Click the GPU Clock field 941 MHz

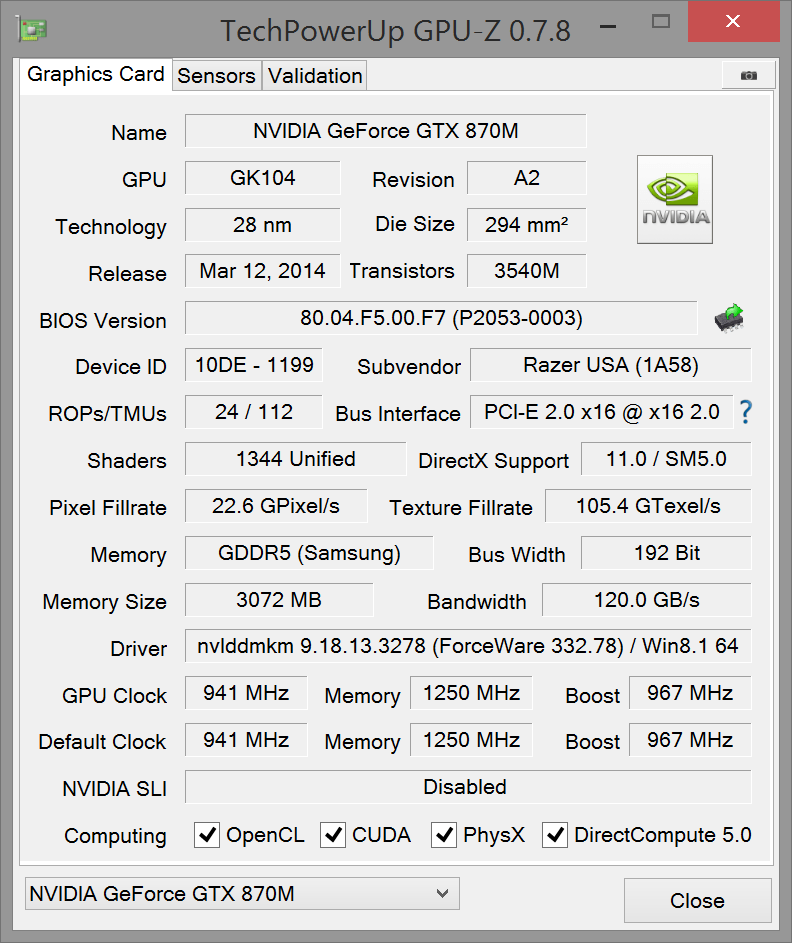[246, 693]
